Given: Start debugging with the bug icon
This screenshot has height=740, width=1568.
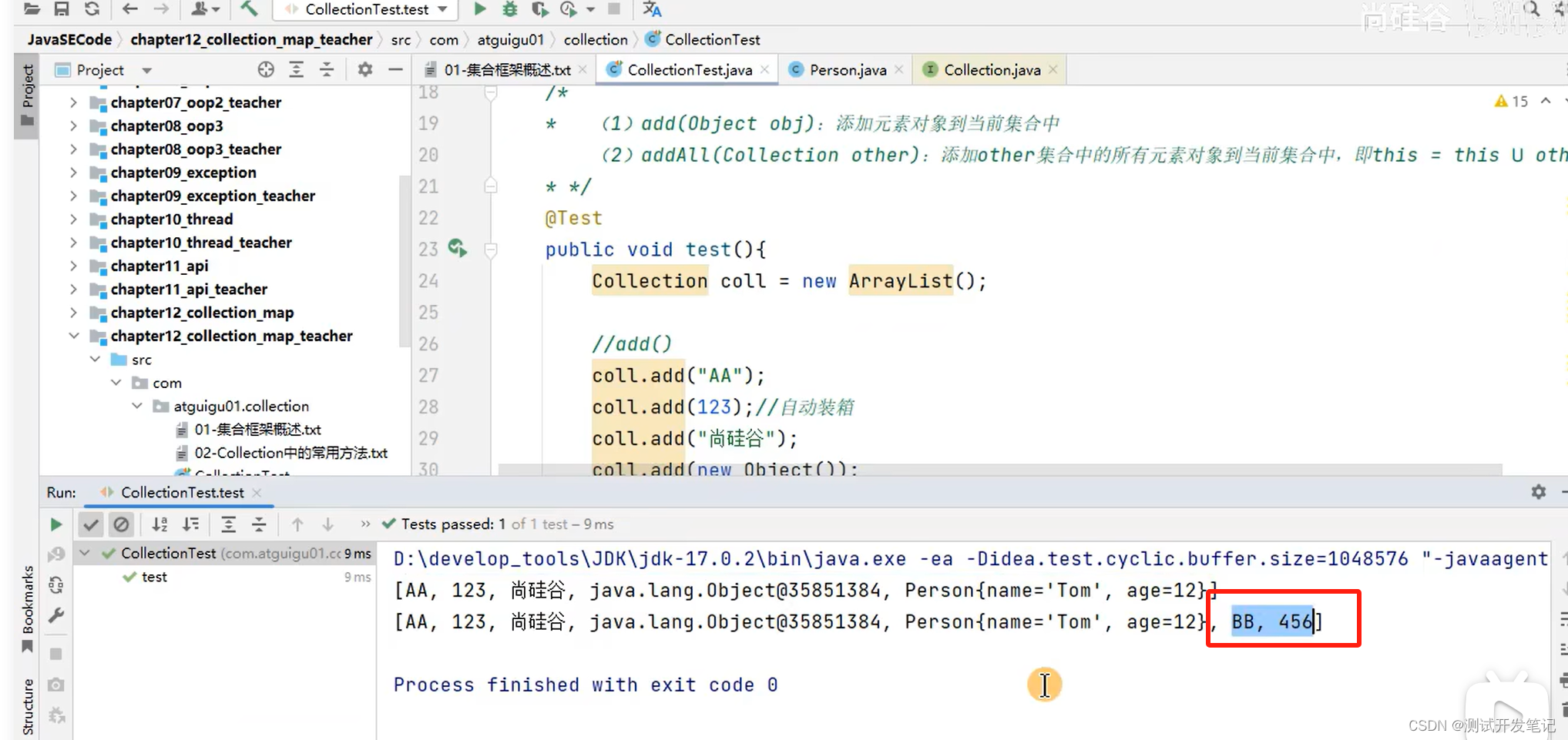Looking at the screenshot, I should click(x=509, y=9).
